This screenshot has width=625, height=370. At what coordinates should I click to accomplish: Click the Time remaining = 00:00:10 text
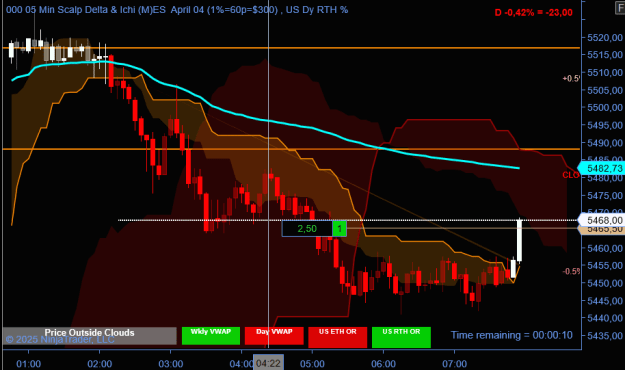tap(512, 335)
